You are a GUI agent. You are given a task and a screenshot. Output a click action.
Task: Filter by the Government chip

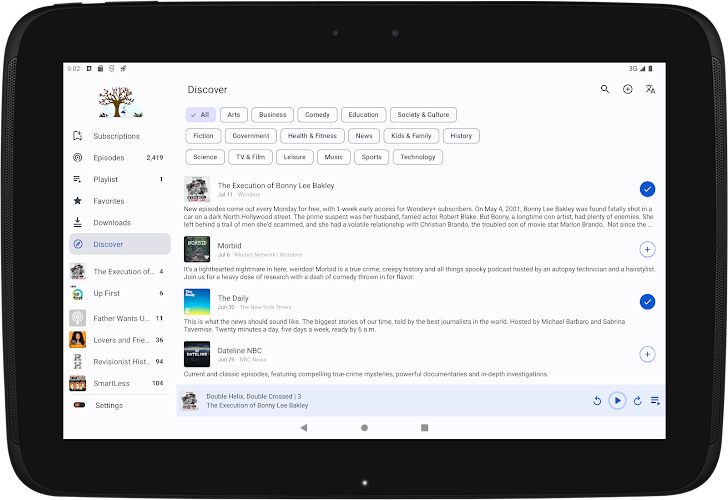pyautogui.click(x=251, y=136)
